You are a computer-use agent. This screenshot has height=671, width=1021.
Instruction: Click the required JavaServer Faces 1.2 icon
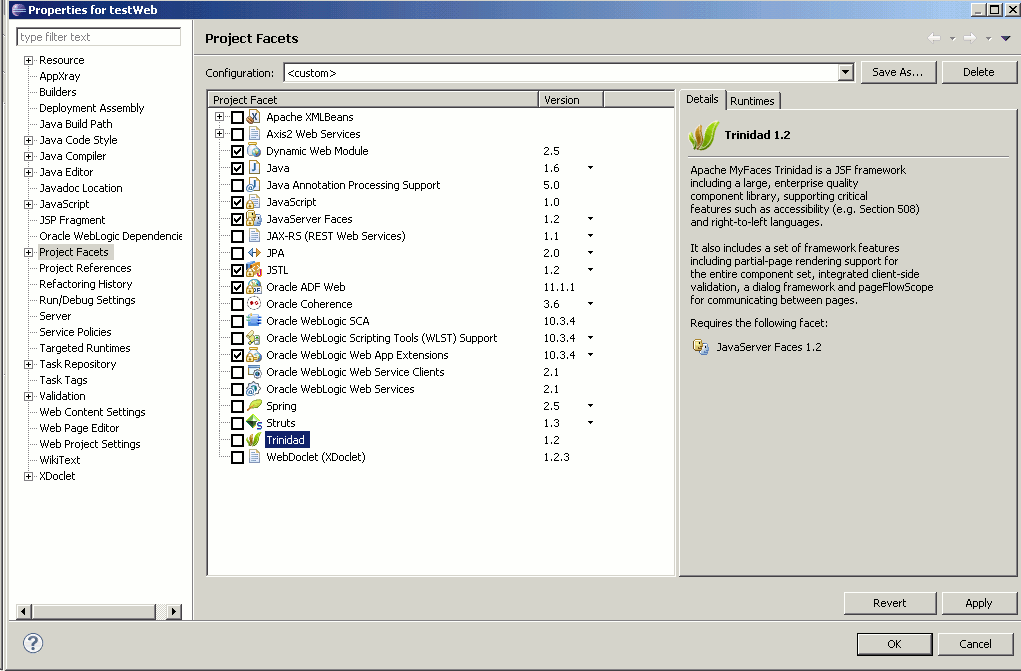pos(701,347)
